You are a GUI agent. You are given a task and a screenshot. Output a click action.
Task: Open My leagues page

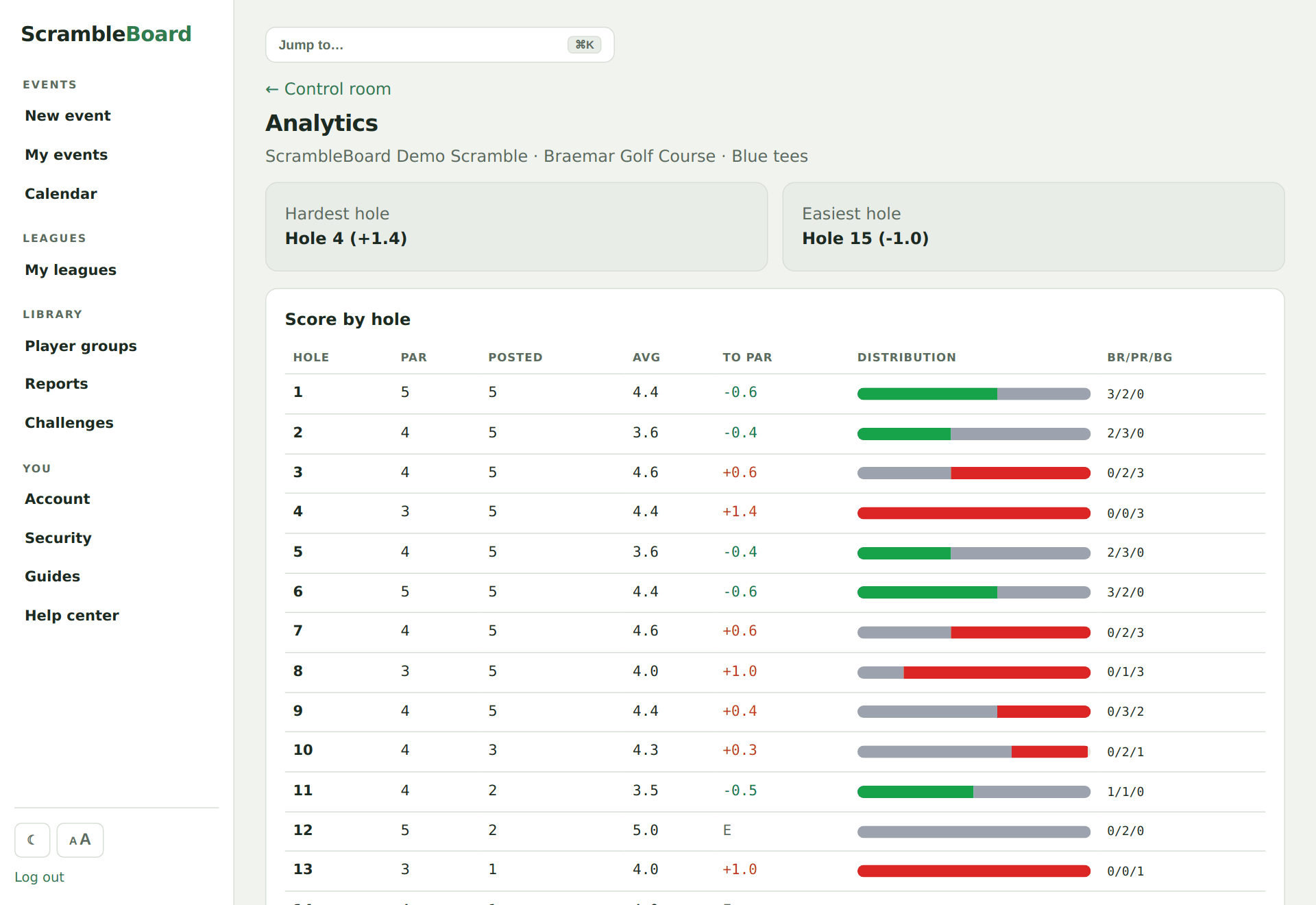tap(71, 270)
